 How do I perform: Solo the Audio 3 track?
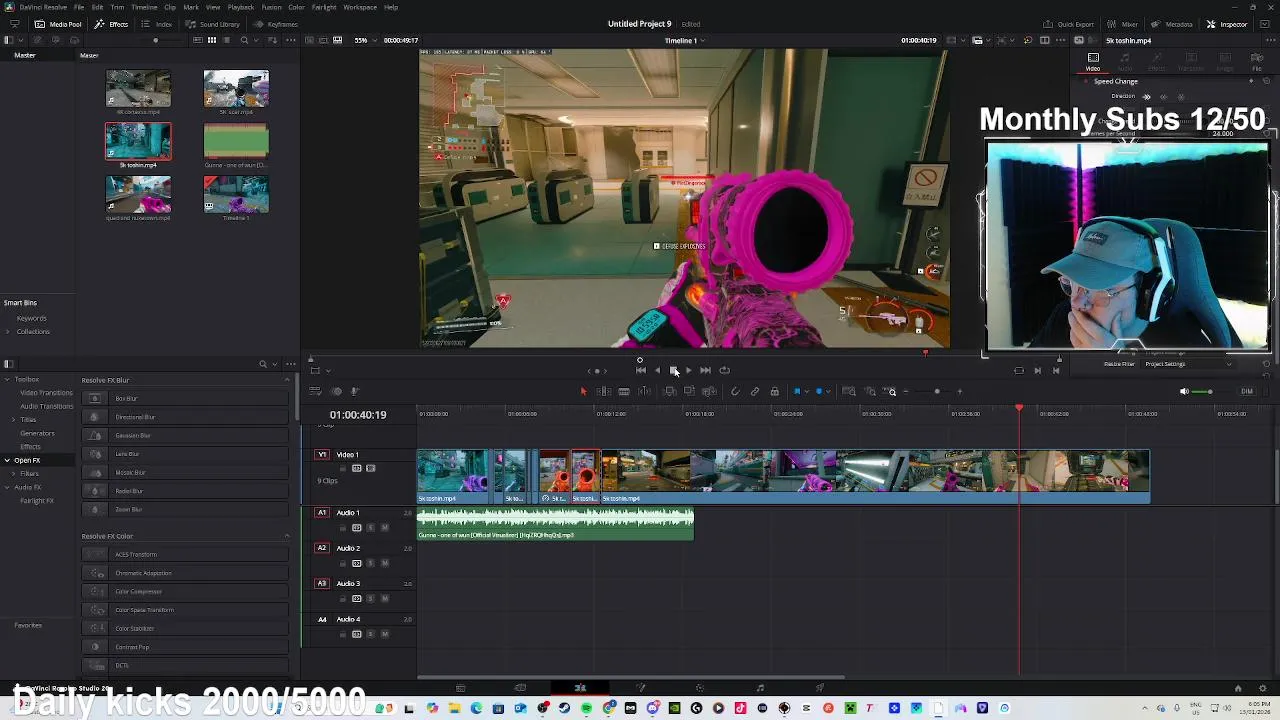tap(371, 598)
